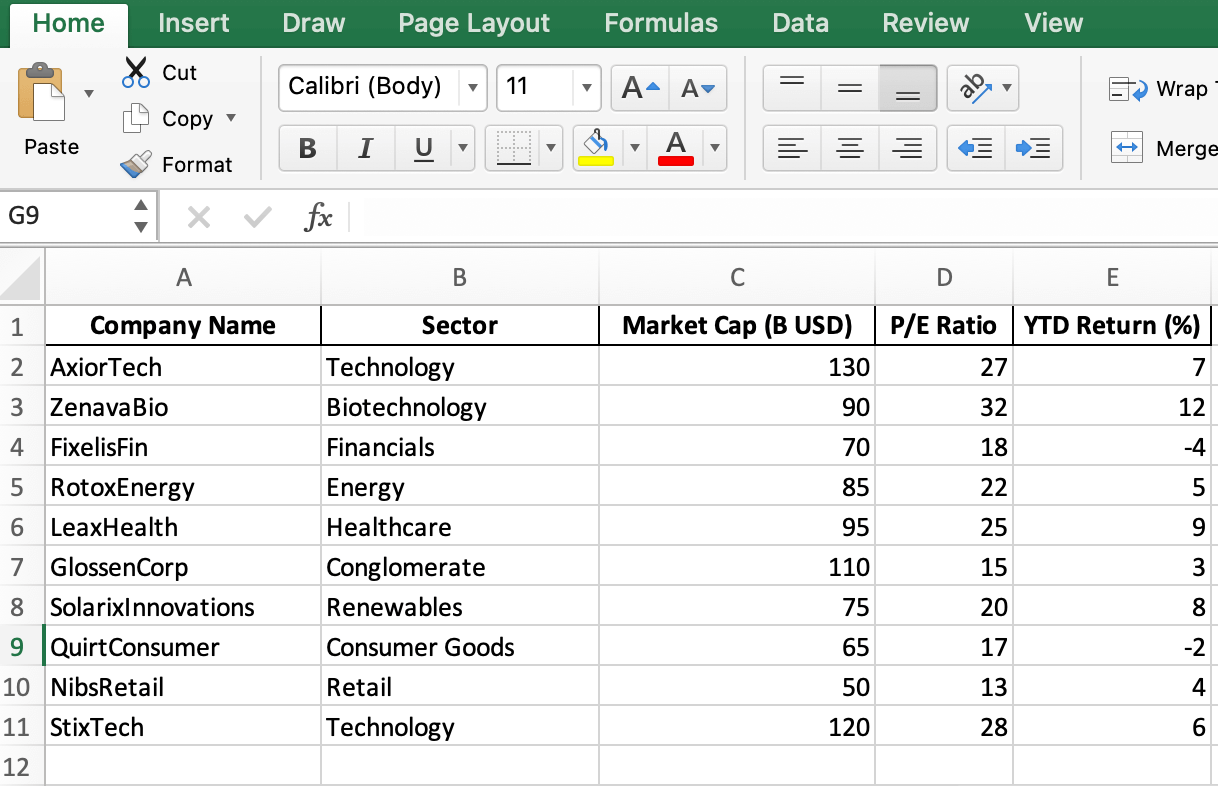Switch to the Home tab
The image size is (1218, 786).
pos(68,23)
